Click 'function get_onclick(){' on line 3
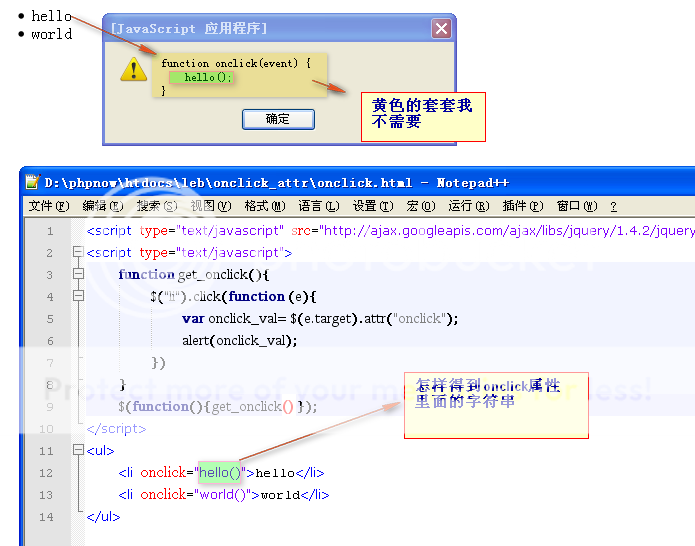The image size is (695, 546). tap(194, 274)
